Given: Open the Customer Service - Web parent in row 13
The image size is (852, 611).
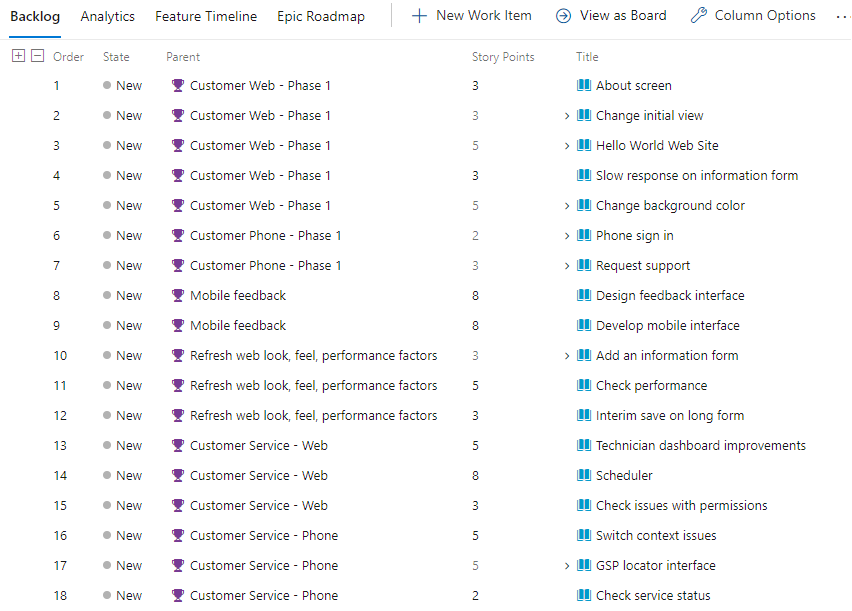Looking at the screenshot, I should (x=259, y=445).
